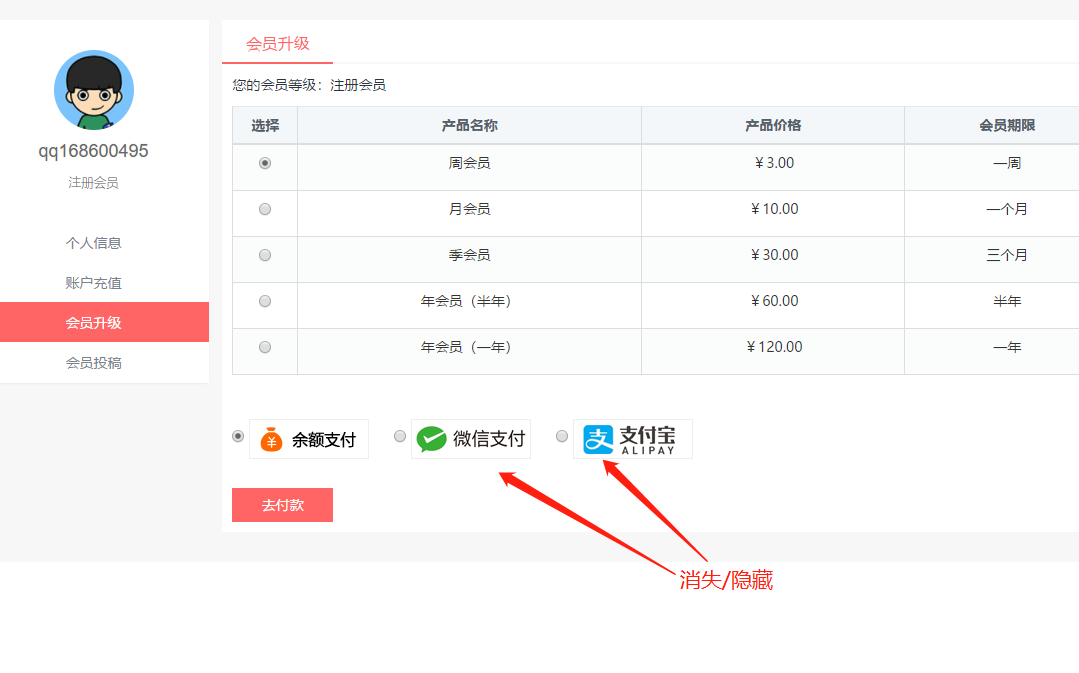
Task: Click the user avatar picture
Action: tap(94, 90)
